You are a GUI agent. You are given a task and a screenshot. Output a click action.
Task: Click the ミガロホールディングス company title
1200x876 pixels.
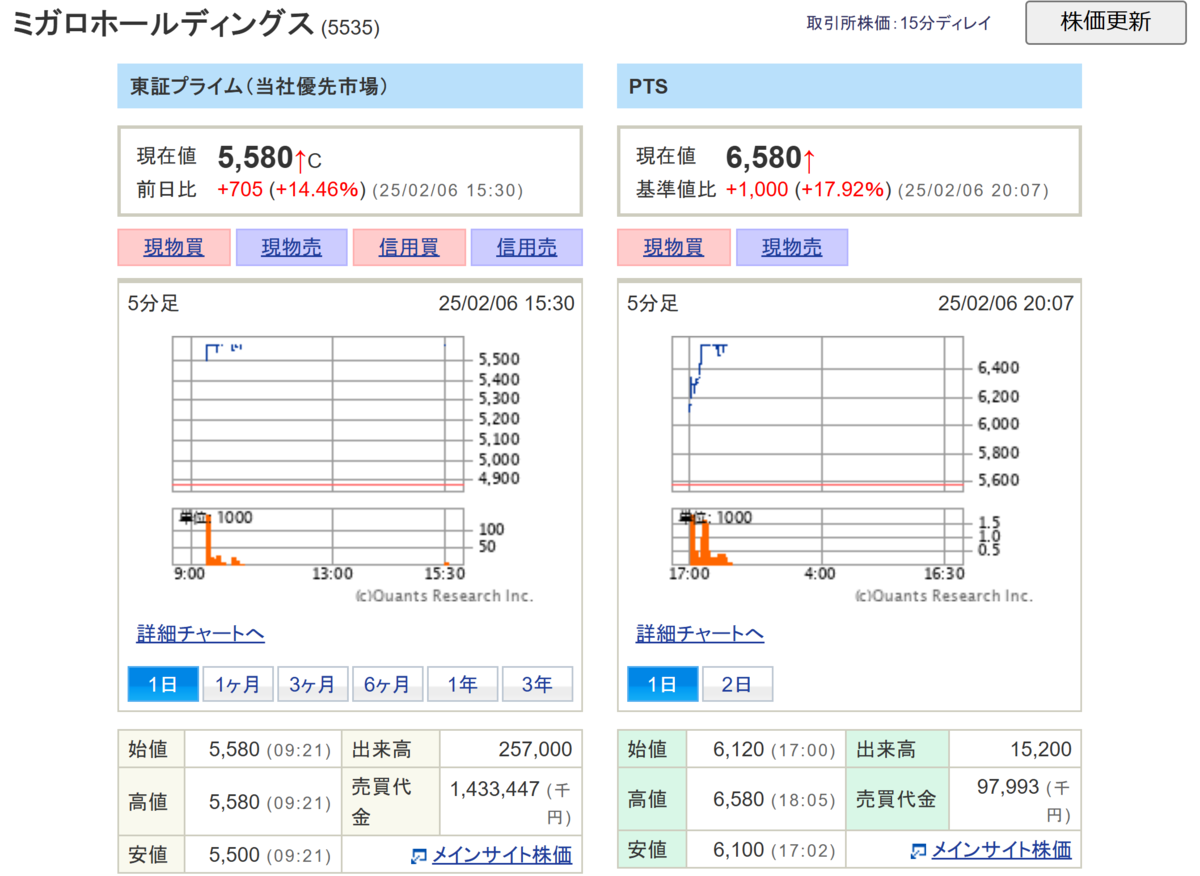click(163, 25)
